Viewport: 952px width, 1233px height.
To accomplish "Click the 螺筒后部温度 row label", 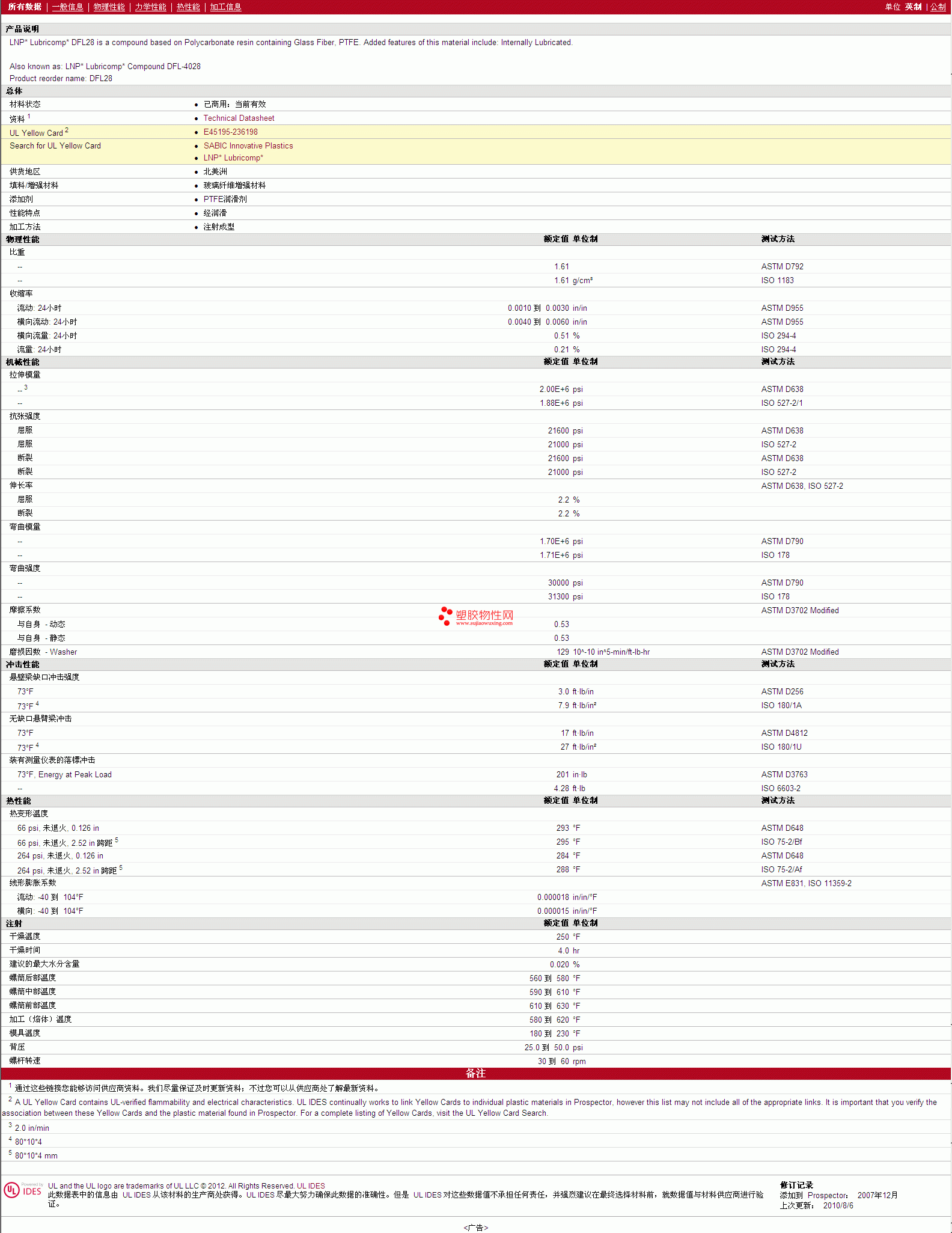I will click(x=33, y=978).
